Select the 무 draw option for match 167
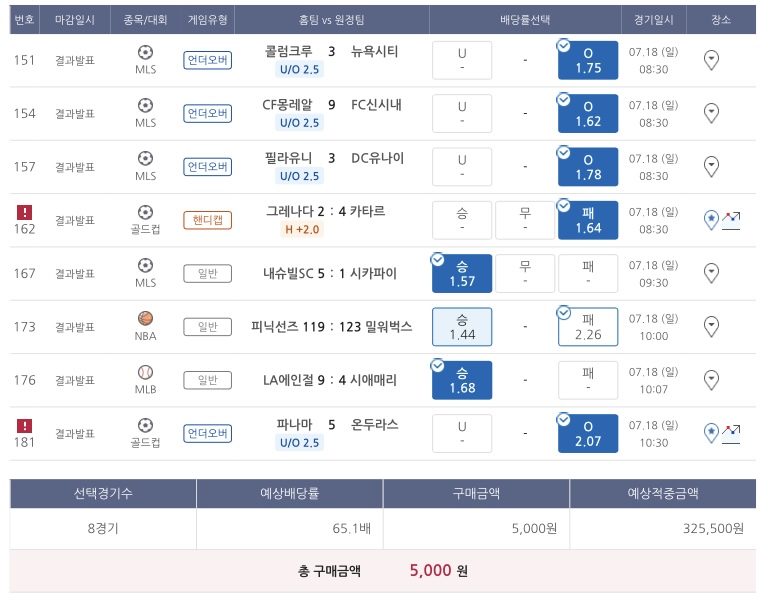 point(525,273)
